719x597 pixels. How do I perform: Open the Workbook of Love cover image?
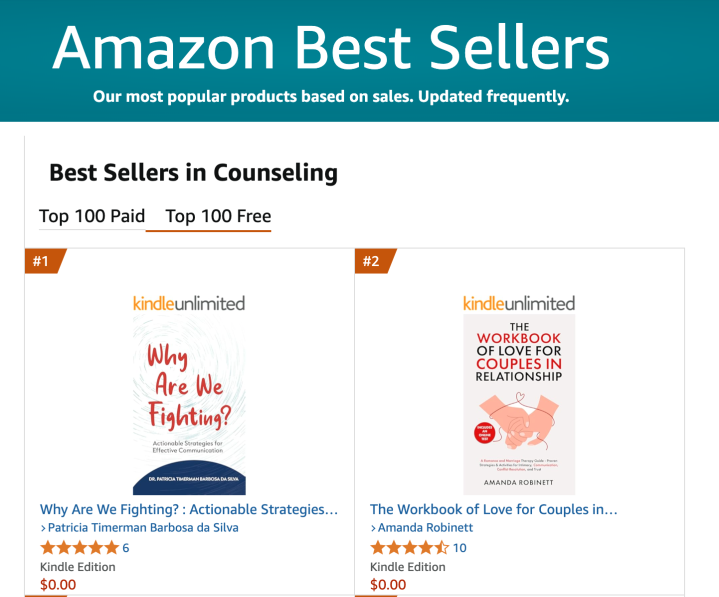click(x=519, y=405)
